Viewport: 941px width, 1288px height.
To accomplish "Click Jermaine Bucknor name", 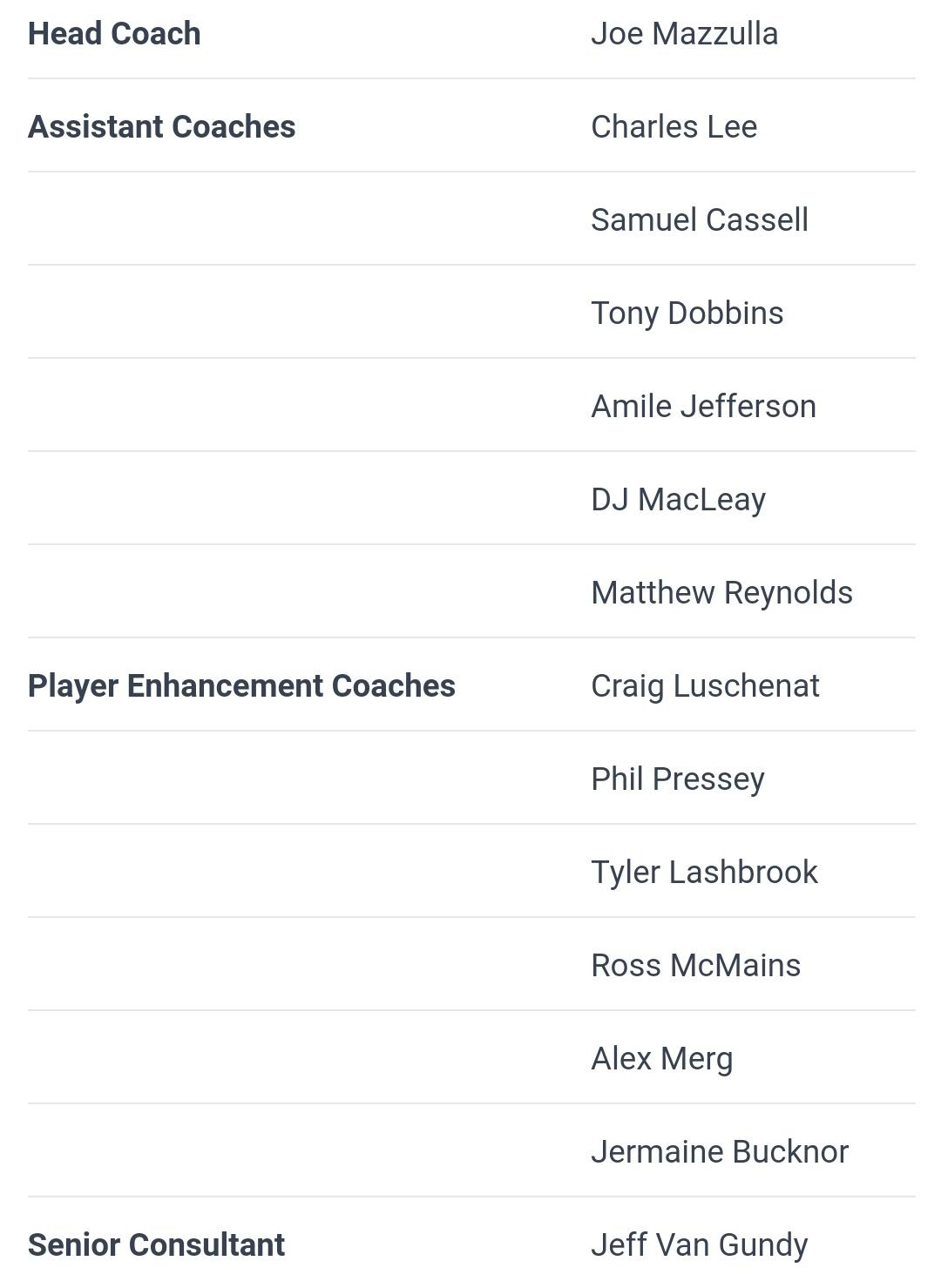I will [719, 1152].
